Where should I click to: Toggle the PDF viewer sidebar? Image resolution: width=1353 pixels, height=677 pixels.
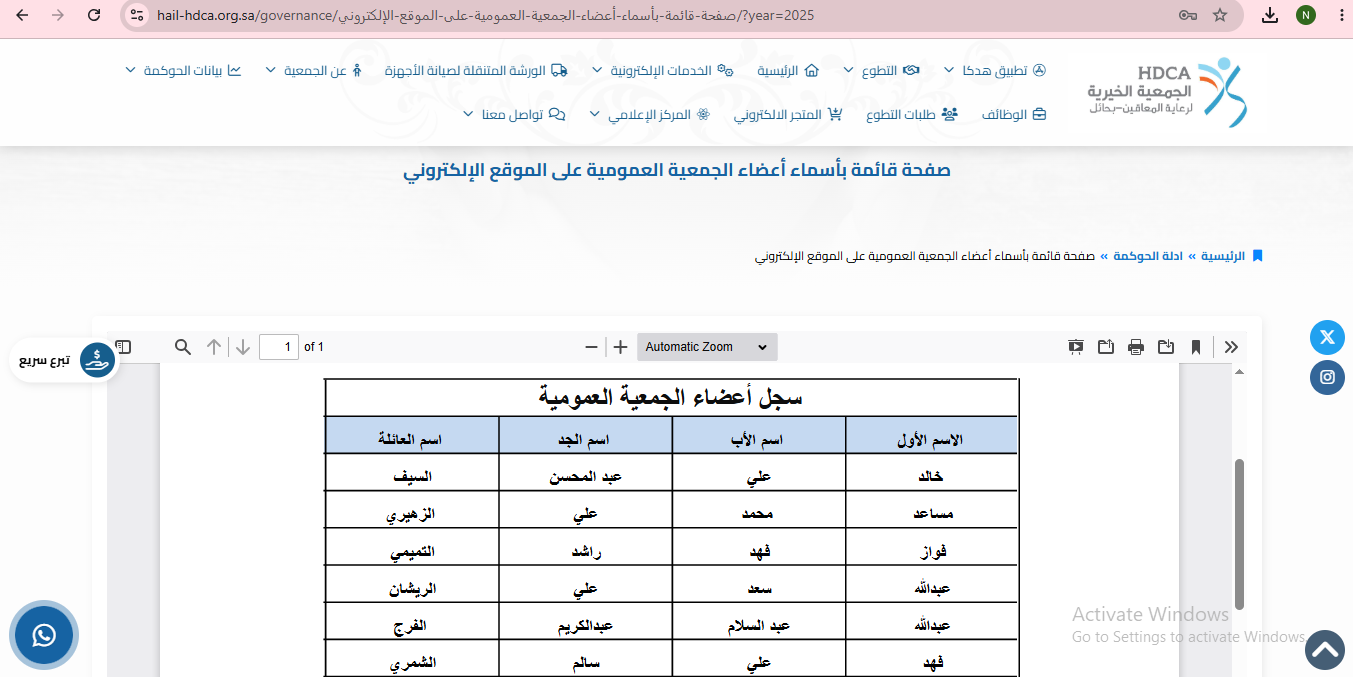123,347
